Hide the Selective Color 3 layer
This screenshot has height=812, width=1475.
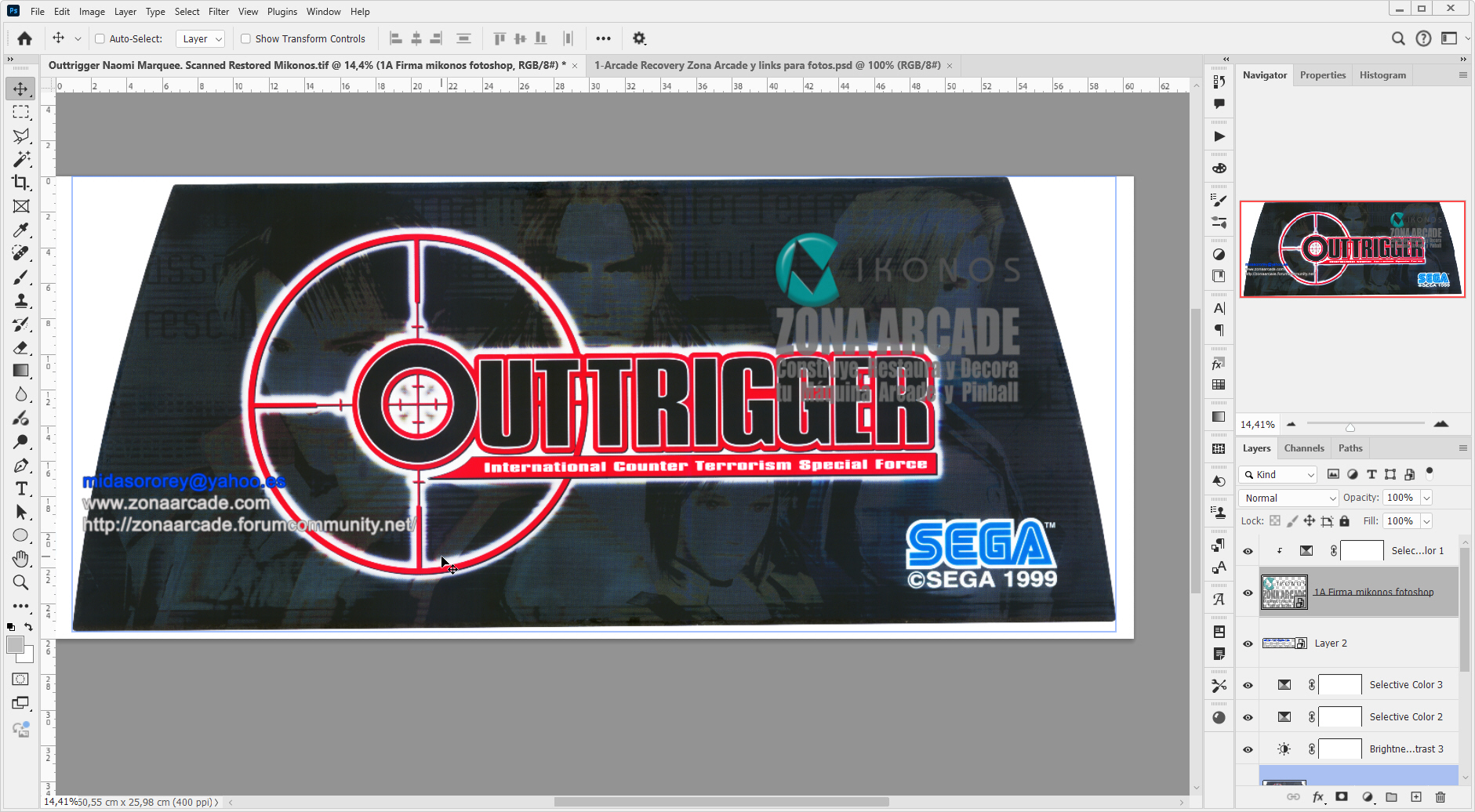(1248, 685)
